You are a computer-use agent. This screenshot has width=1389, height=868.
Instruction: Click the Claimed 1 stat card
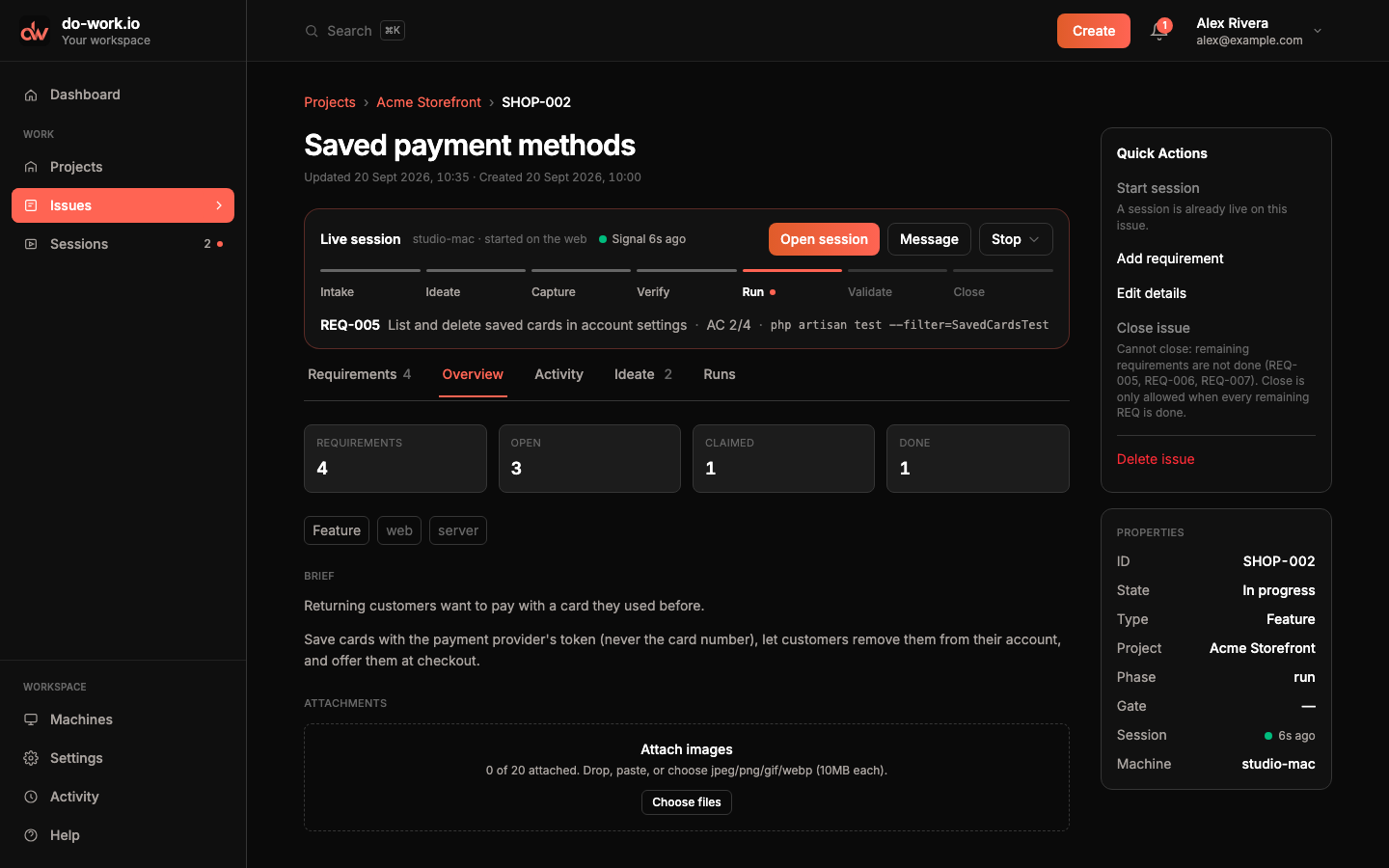click(x=783, y=459)
